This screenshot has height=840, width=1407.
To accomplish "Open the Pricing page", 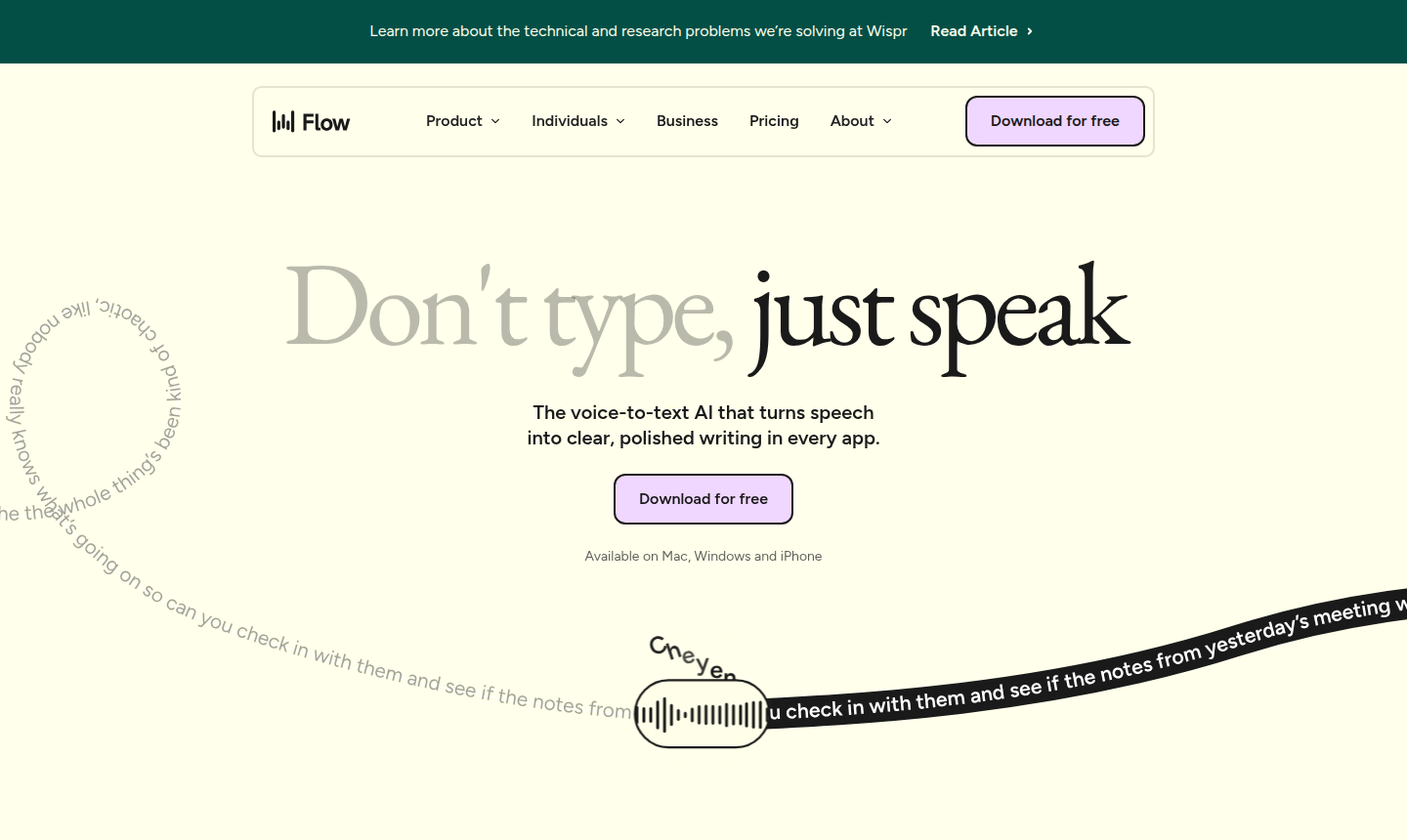I will click(x=774, y=121).
